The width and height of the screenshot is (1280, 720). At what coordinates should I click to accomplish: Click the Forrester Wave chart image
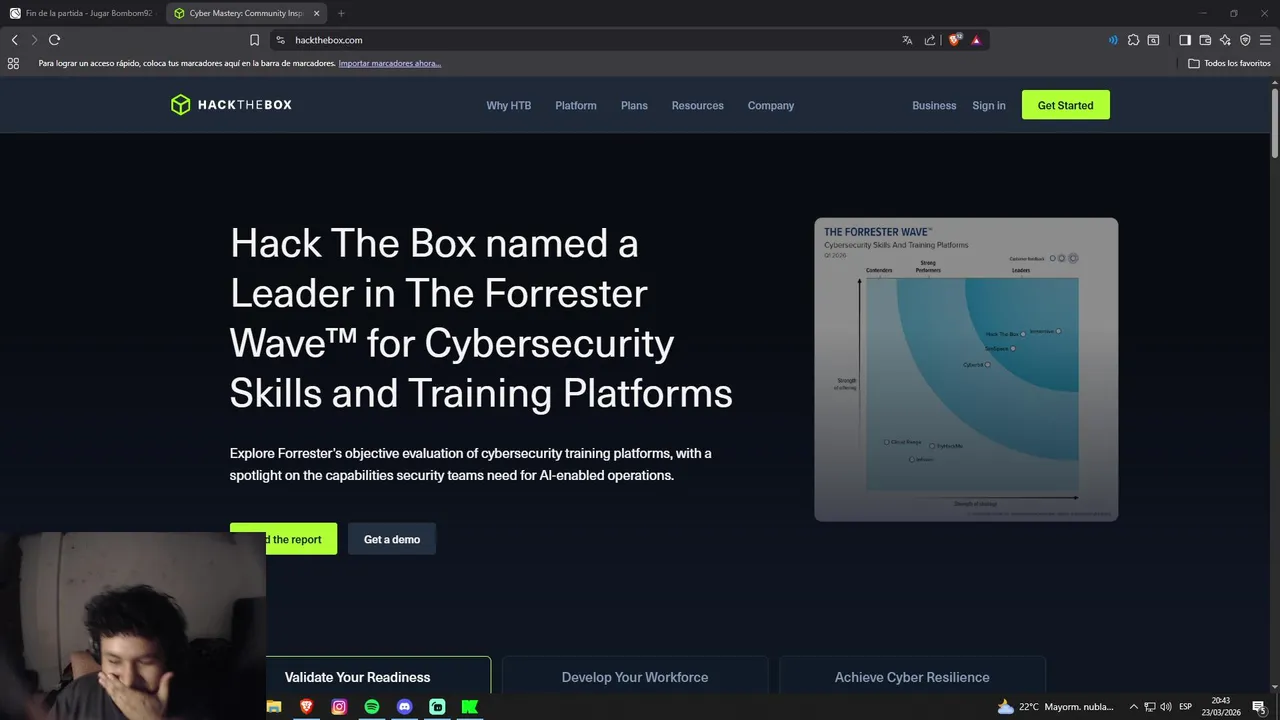[966, 369]
